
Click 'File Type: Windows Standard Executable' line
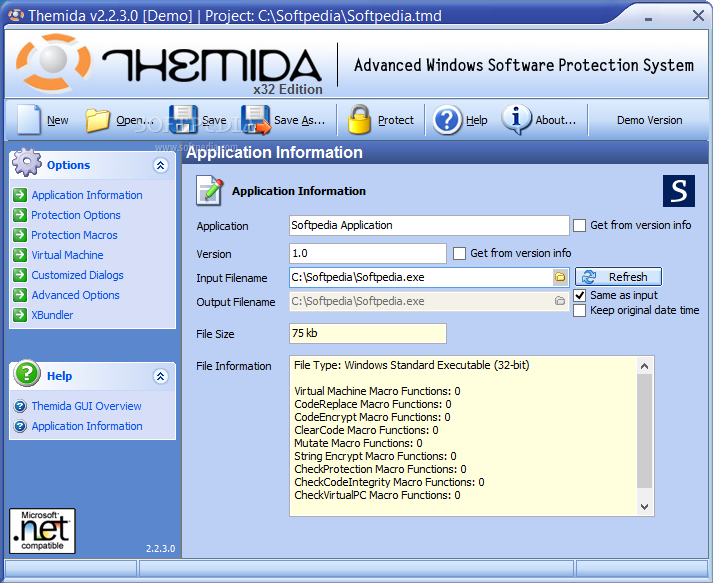pos(412,365)
